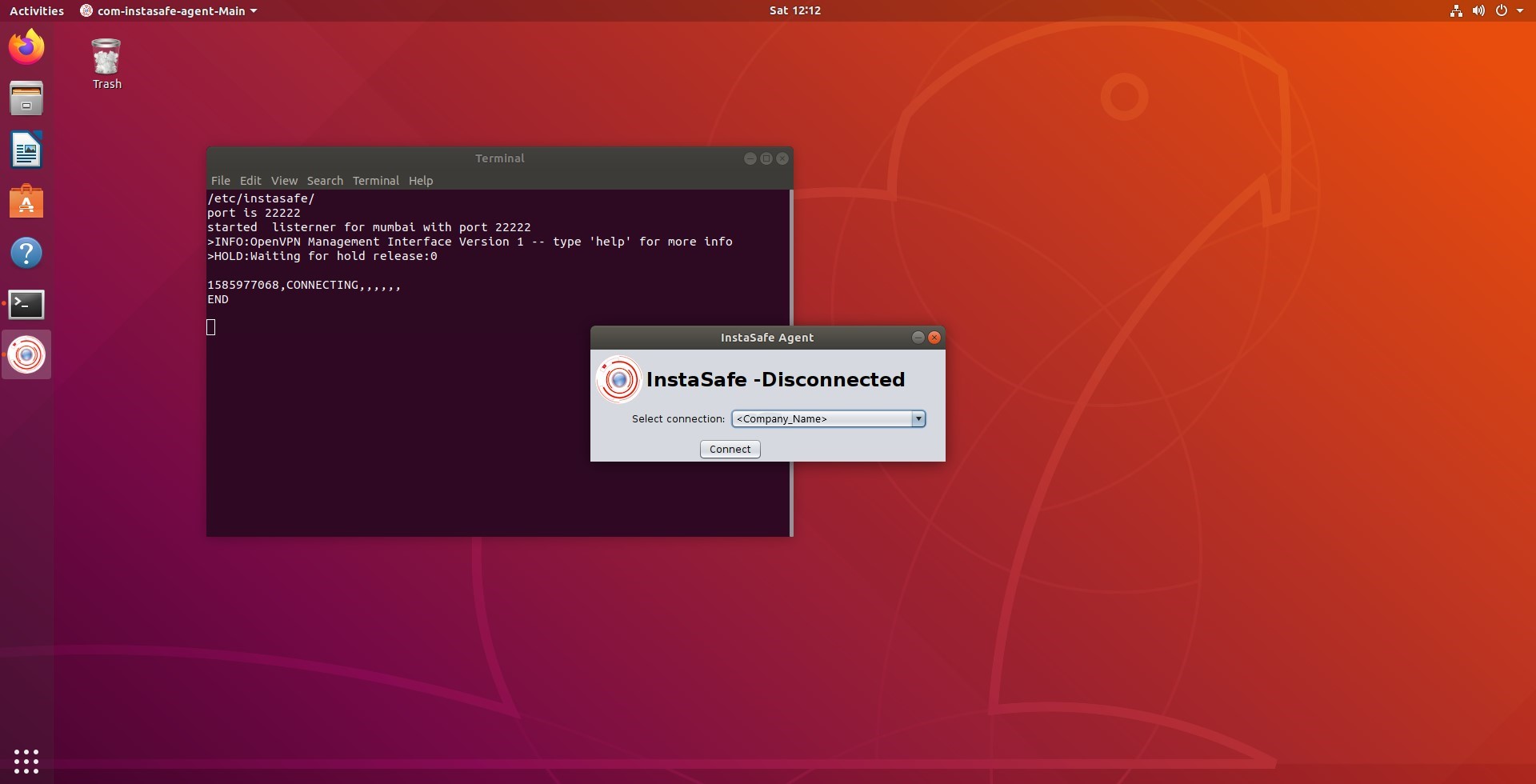Image resolution: width=1536 pixels, height=784 pixels.
Task: Open the Terminal Edit menu
Action: pyautogui.click(x=250, y=181)
